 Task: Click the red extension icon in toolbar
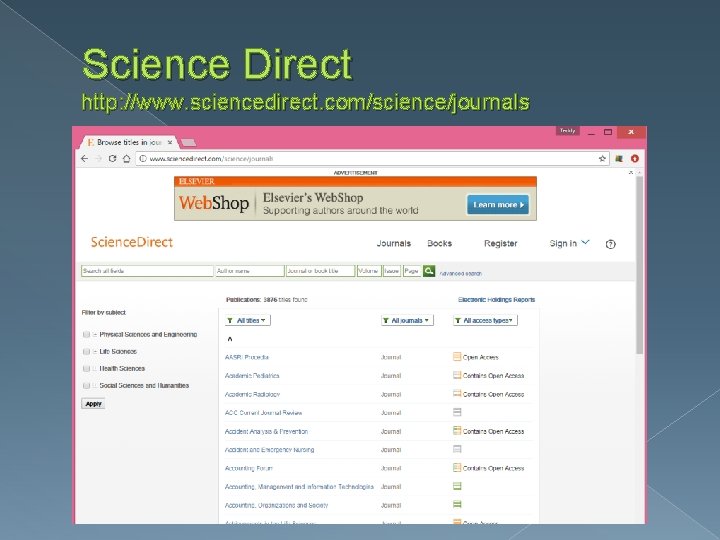point(635,158)
